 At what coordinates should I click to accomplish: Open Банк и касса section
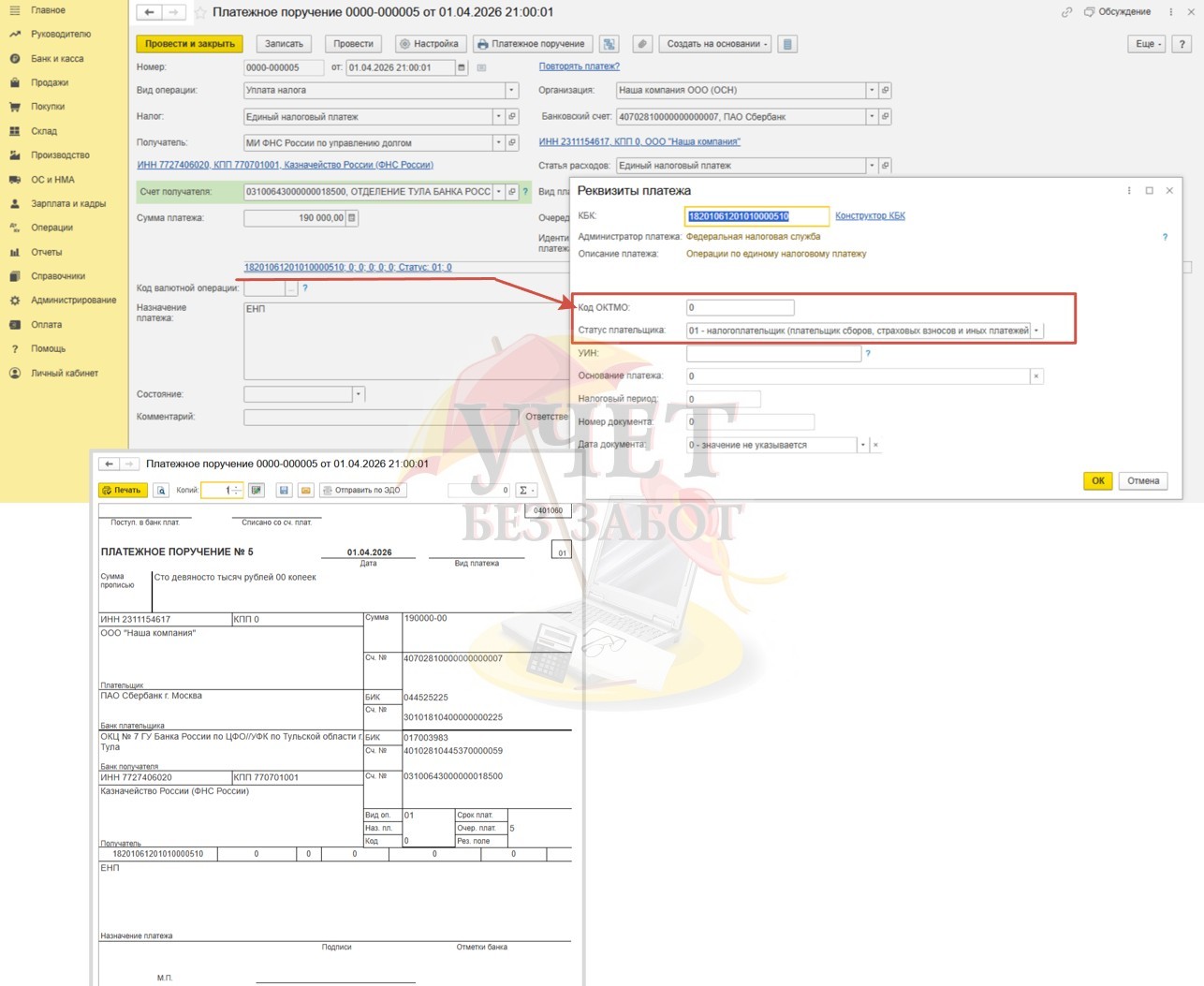click(57, 58)
